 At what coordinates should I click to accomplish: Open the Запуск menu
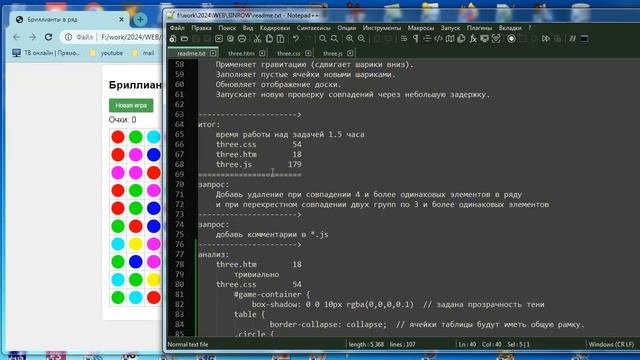click(450, 28)
